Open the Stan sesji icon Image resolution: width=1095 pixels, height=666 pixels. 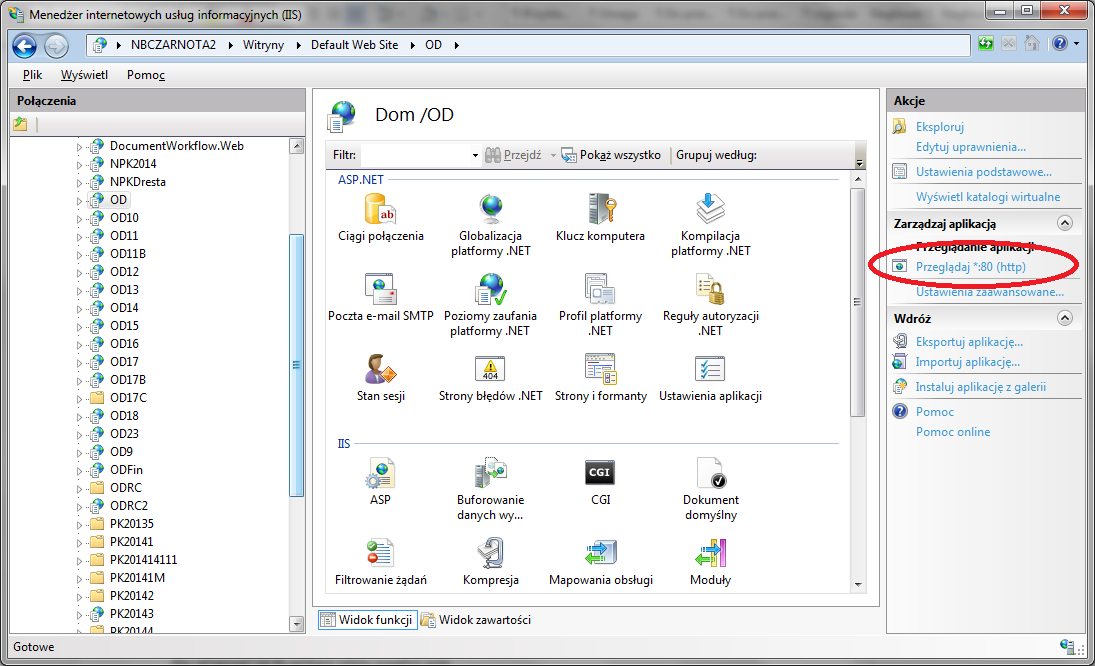coord(381,369)
